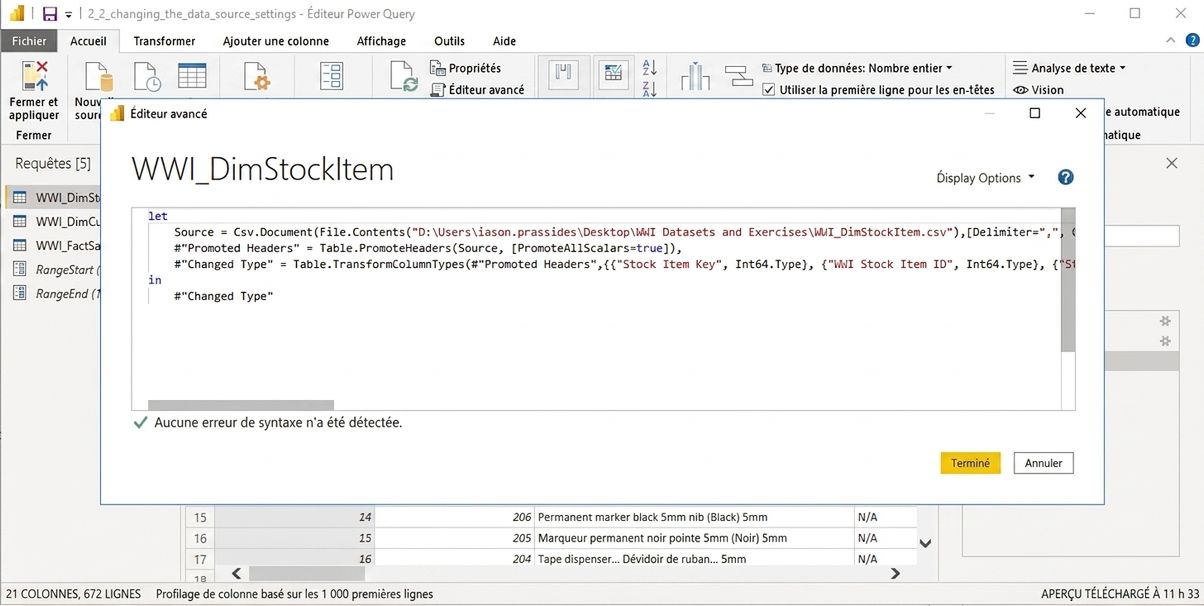
Task: Open help question mark in Éditeur avancé
Action: 1065,177
